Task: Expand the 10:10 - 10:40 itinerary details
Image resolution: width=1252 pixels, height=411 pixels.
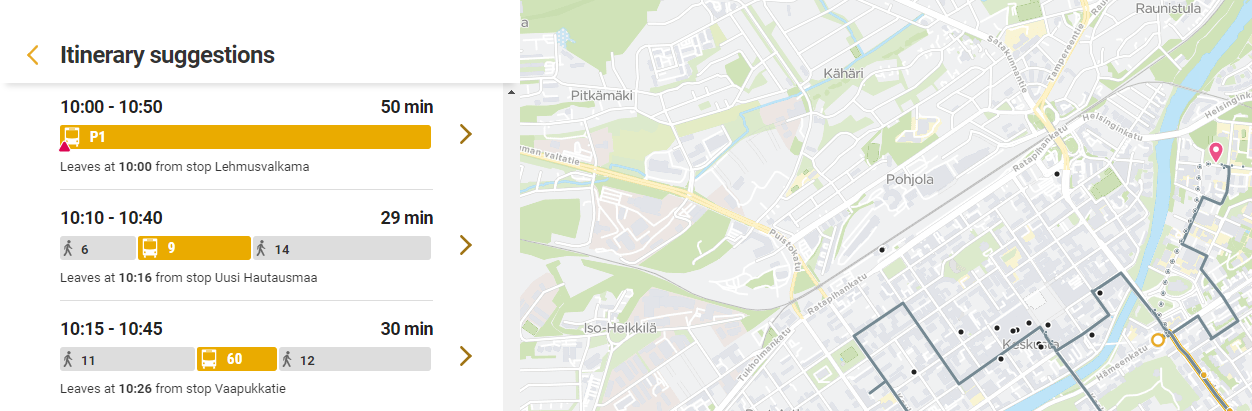Action: click(465, 245)
